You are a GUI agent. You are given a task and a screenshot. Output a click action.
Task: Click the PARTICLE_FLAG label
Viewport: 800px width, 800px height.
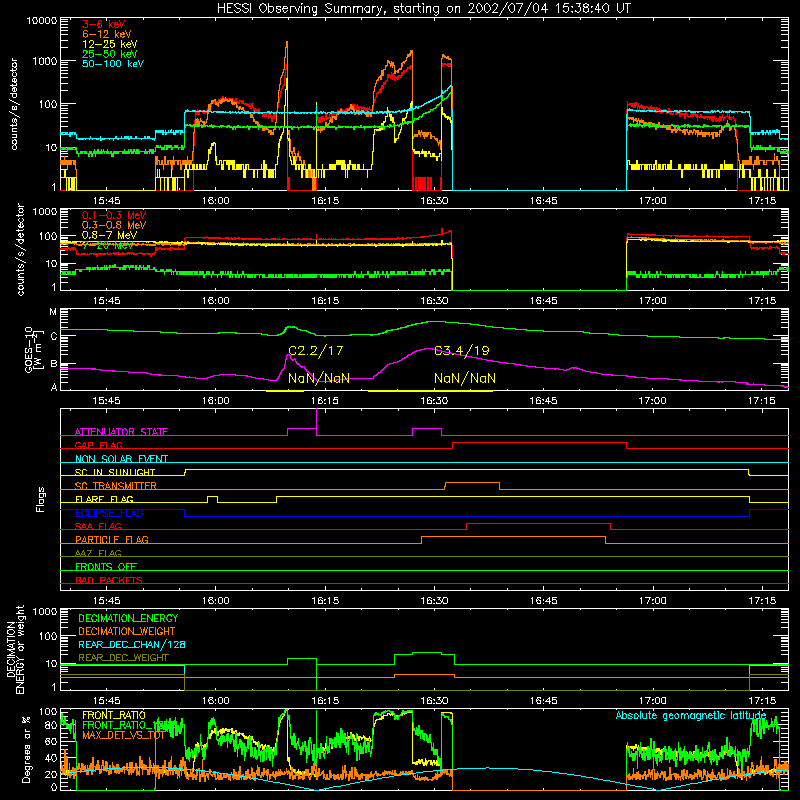[112, 539]
